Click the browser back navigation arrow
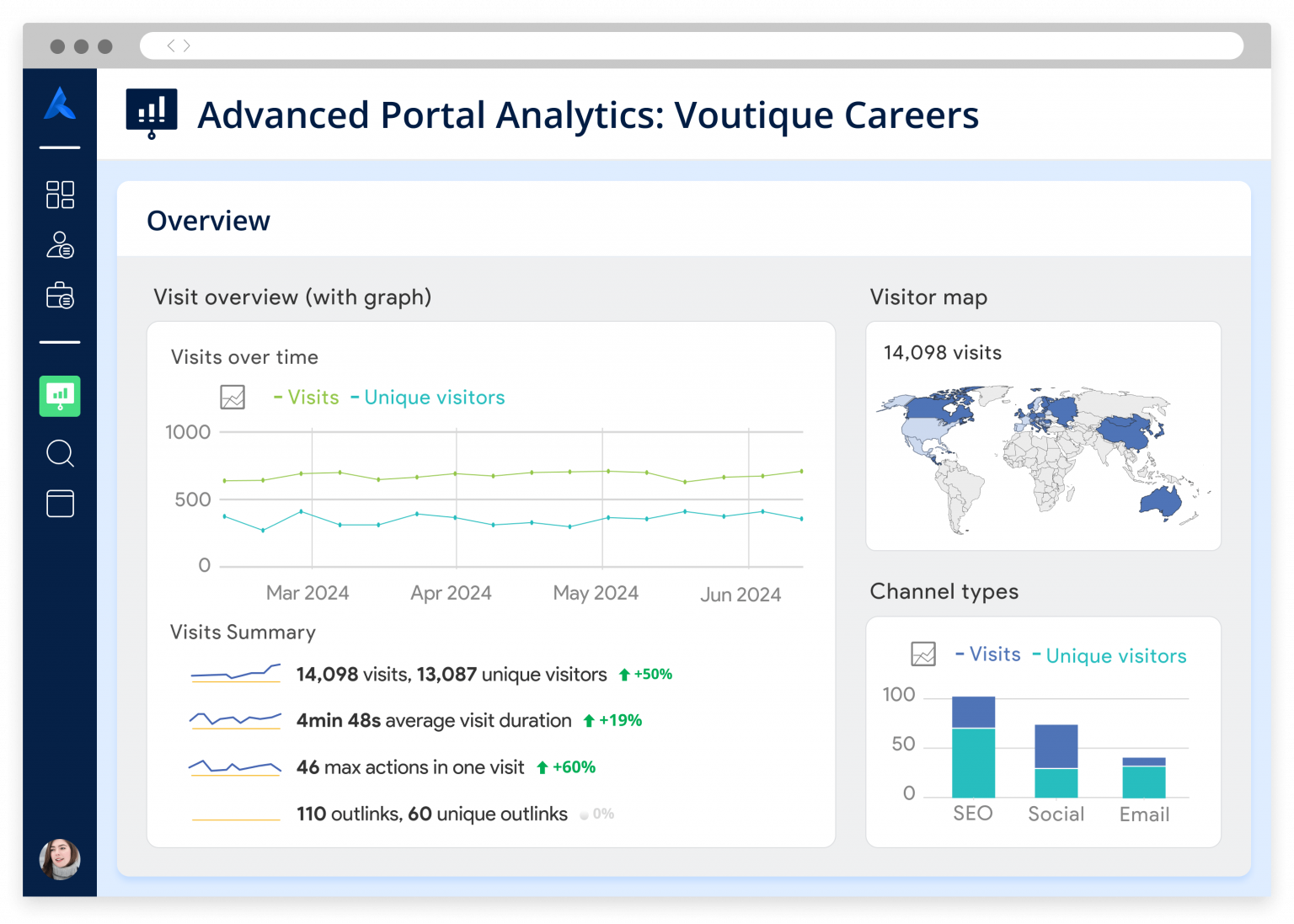 coord(170,45)
